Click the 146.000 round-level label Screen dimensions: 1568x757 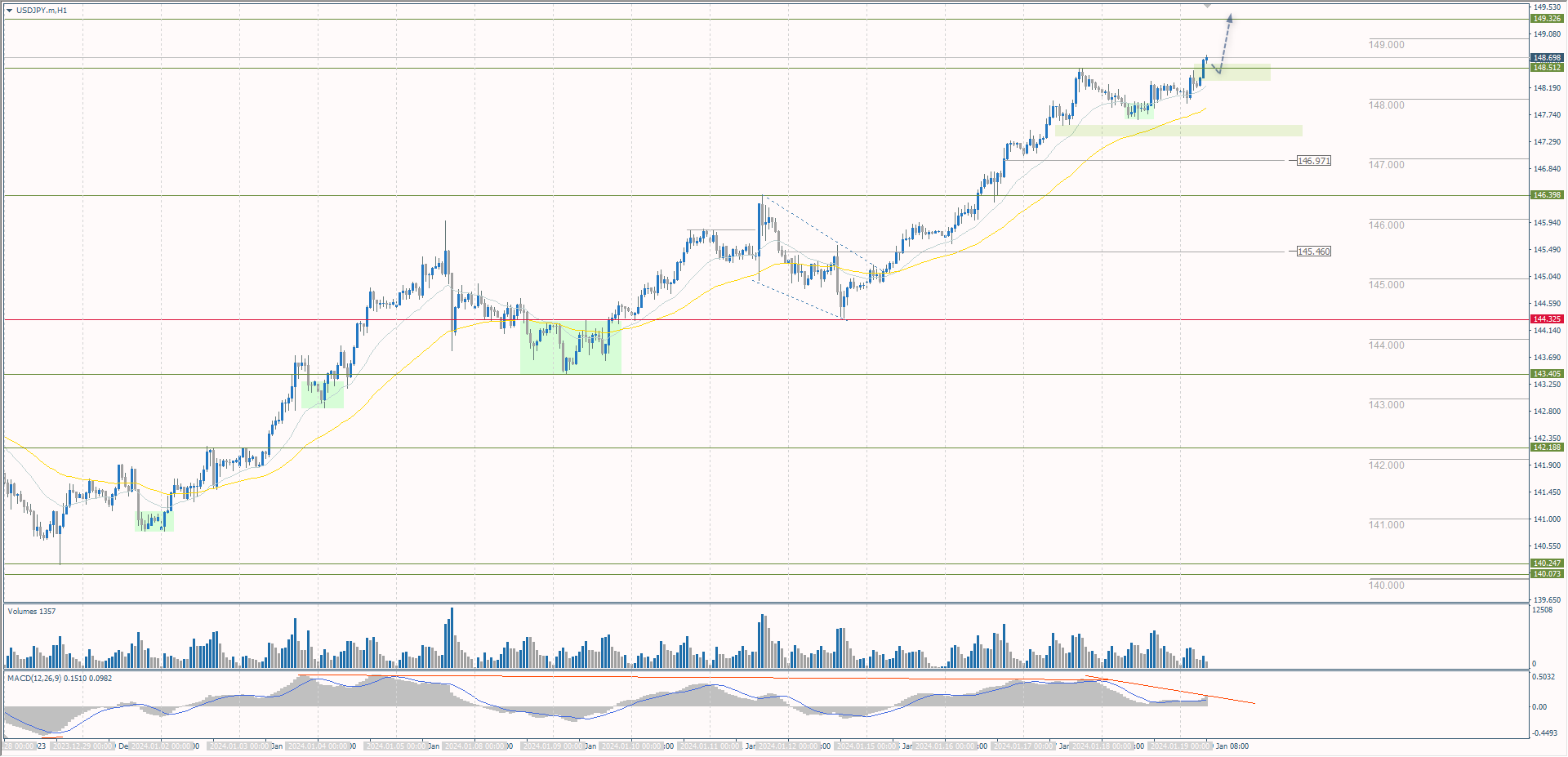point(1387,225)
